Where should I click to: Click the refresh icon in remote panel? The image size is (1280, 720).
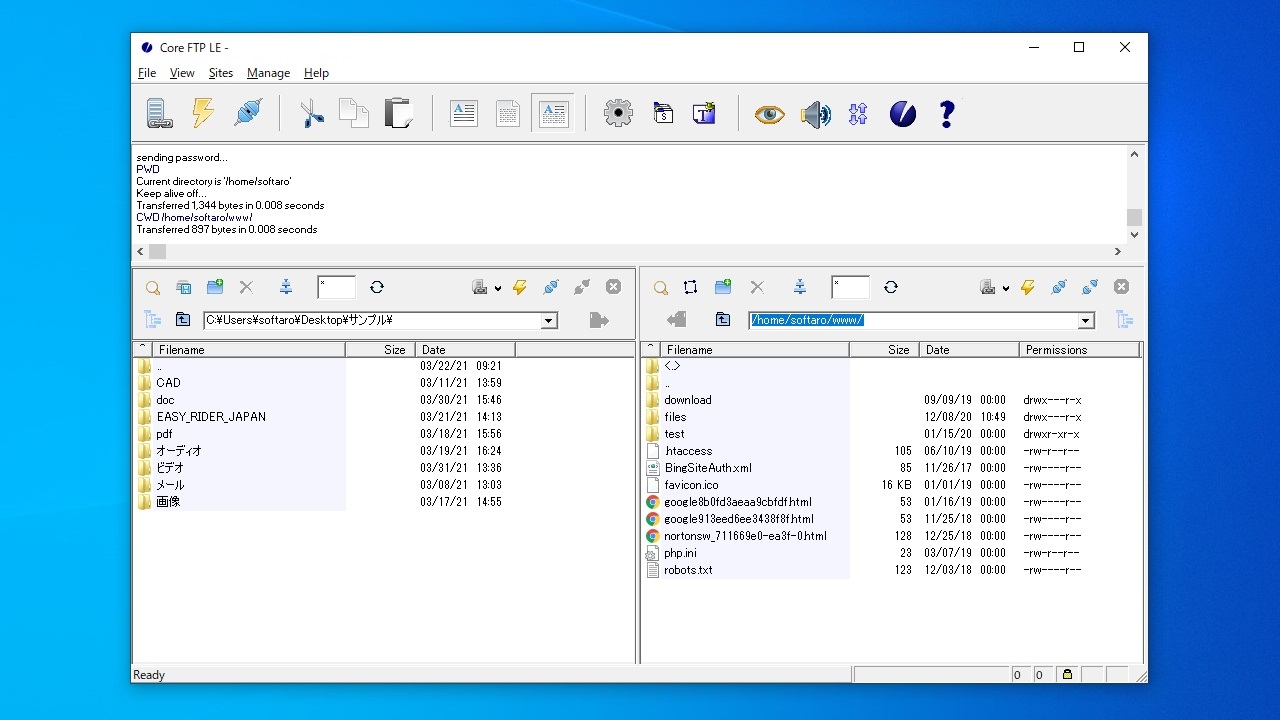tap(891, 287)
